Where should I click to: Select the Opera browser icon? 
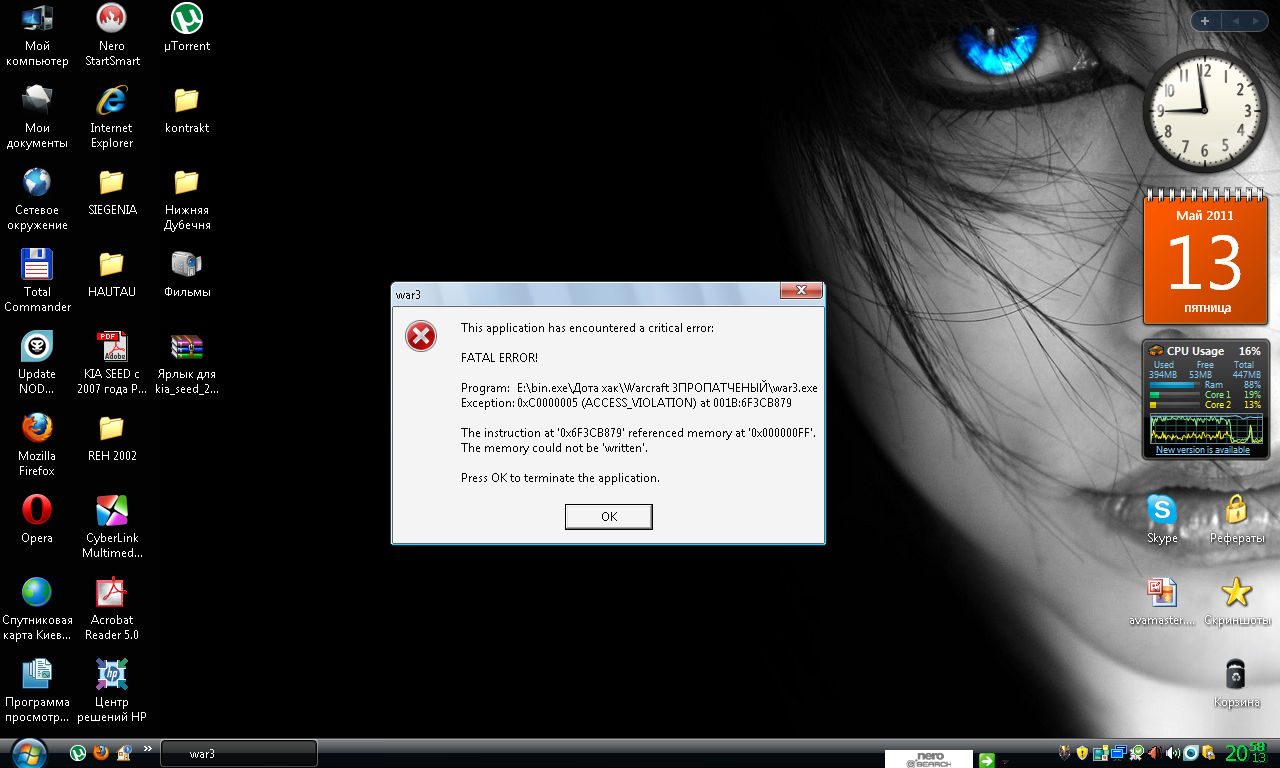[37, 520]
